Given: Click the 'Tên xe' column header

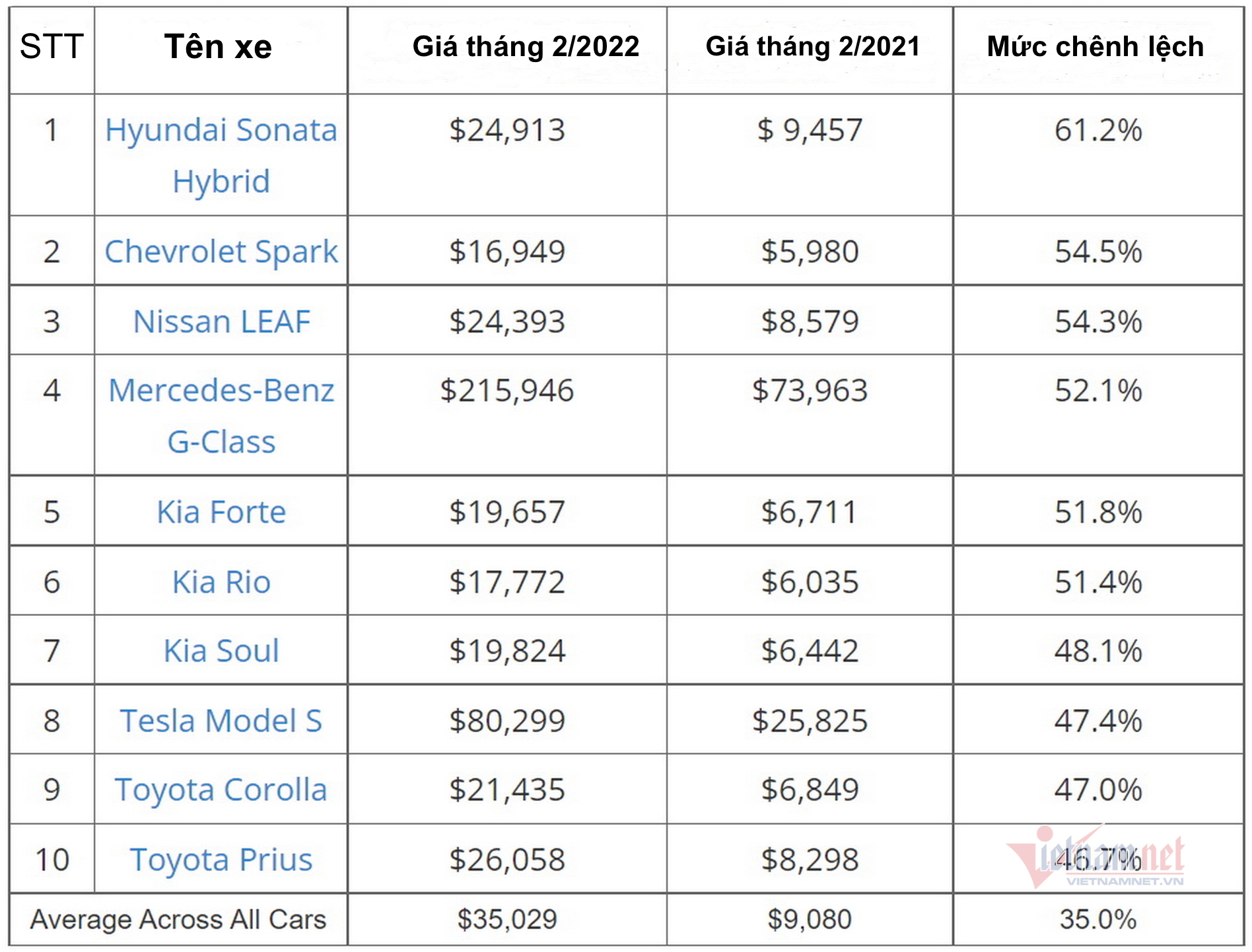Looking at the screenshot, I should coord(218,47).
